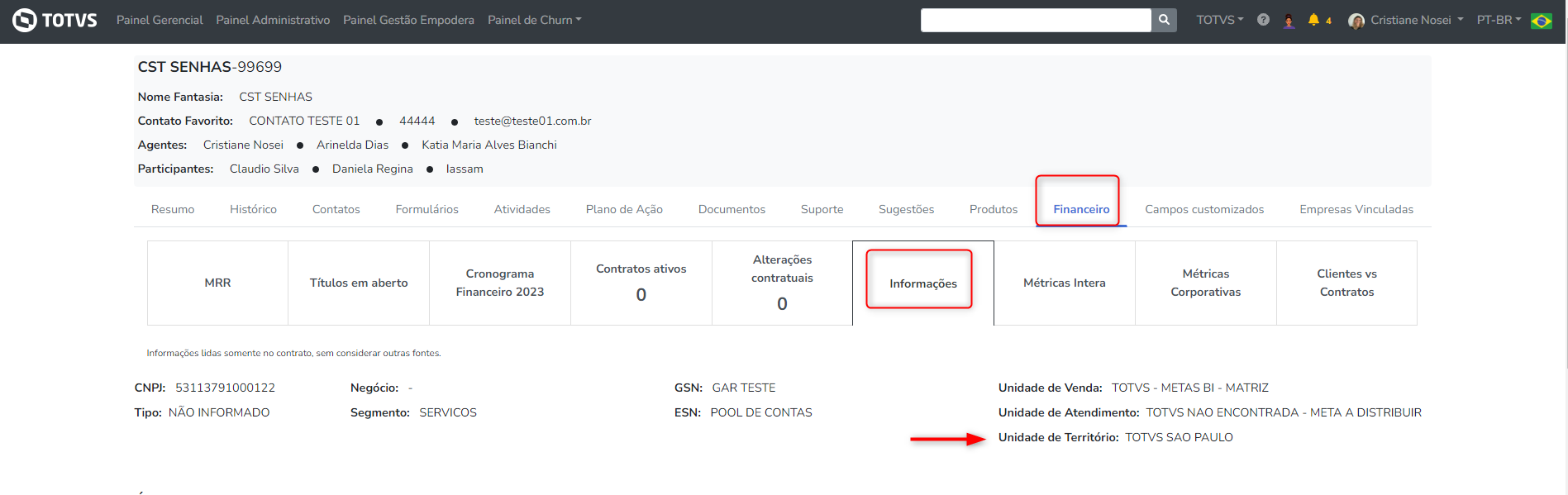Switch to the Histórico tab
Image resolution: width=1568 pixels, height=495 pixels.
point(253,209)
